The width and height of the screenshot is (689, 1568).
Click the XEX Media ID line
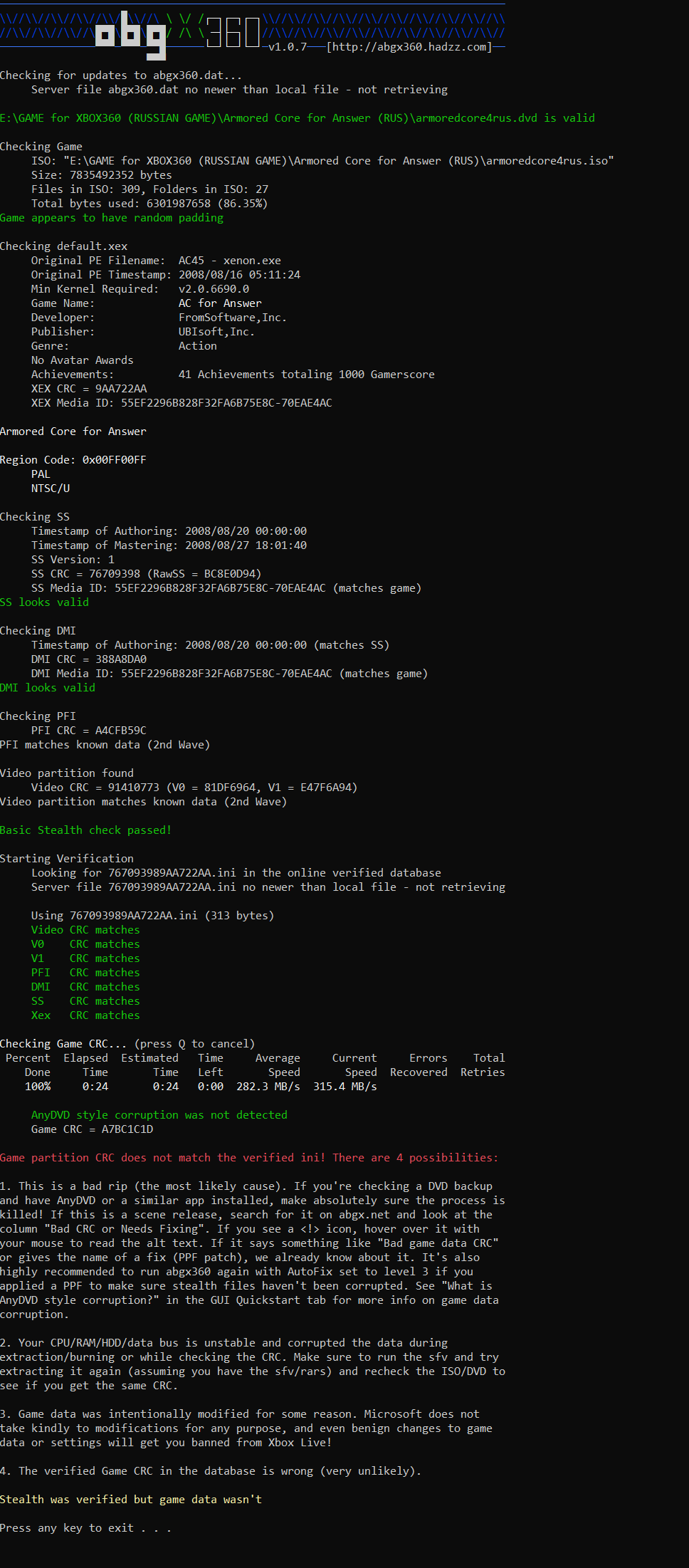pyautogui.click(x=182, y=403)
